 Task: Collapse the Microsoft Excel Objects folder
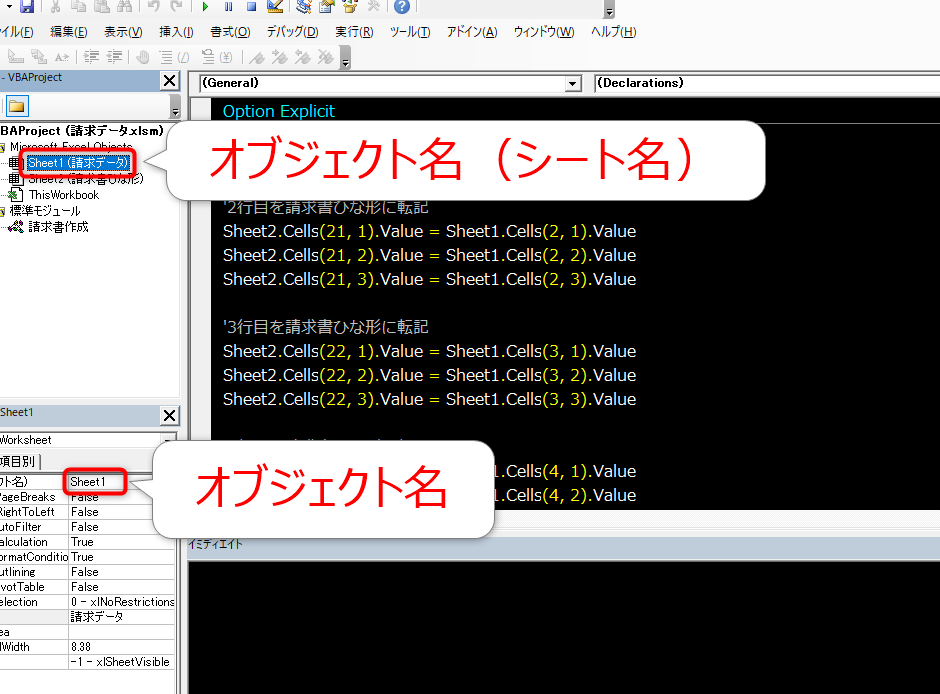pos(2,147)
